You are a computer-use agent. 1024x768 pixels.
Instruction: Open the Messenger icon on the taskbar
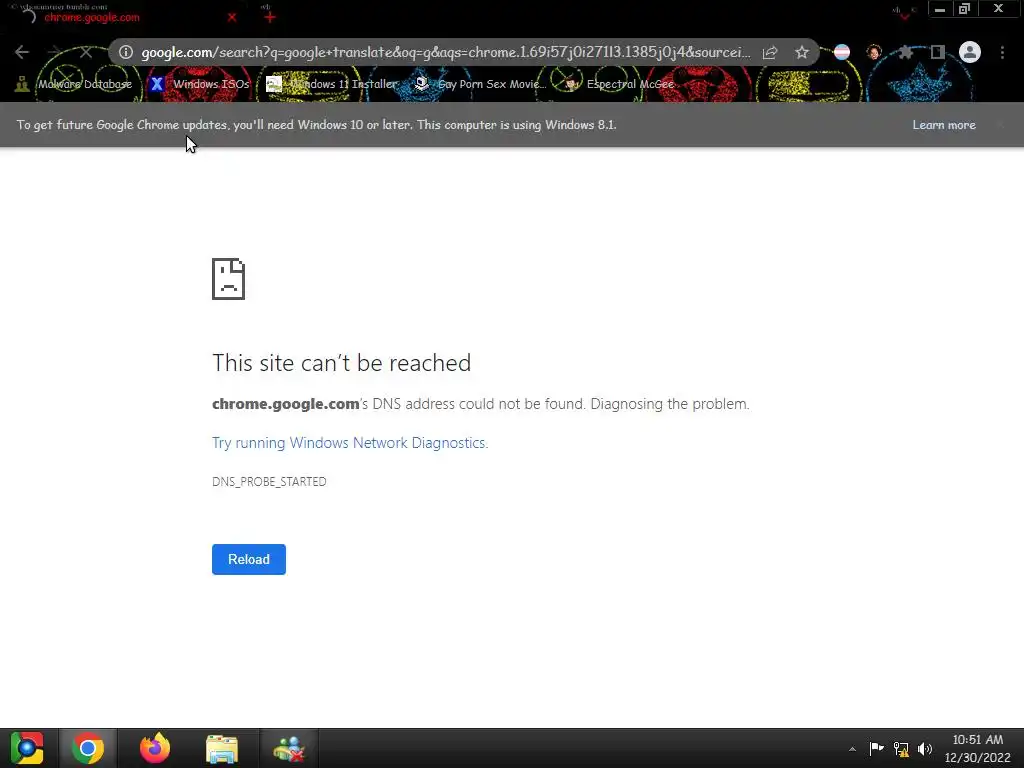click(289, 748)
